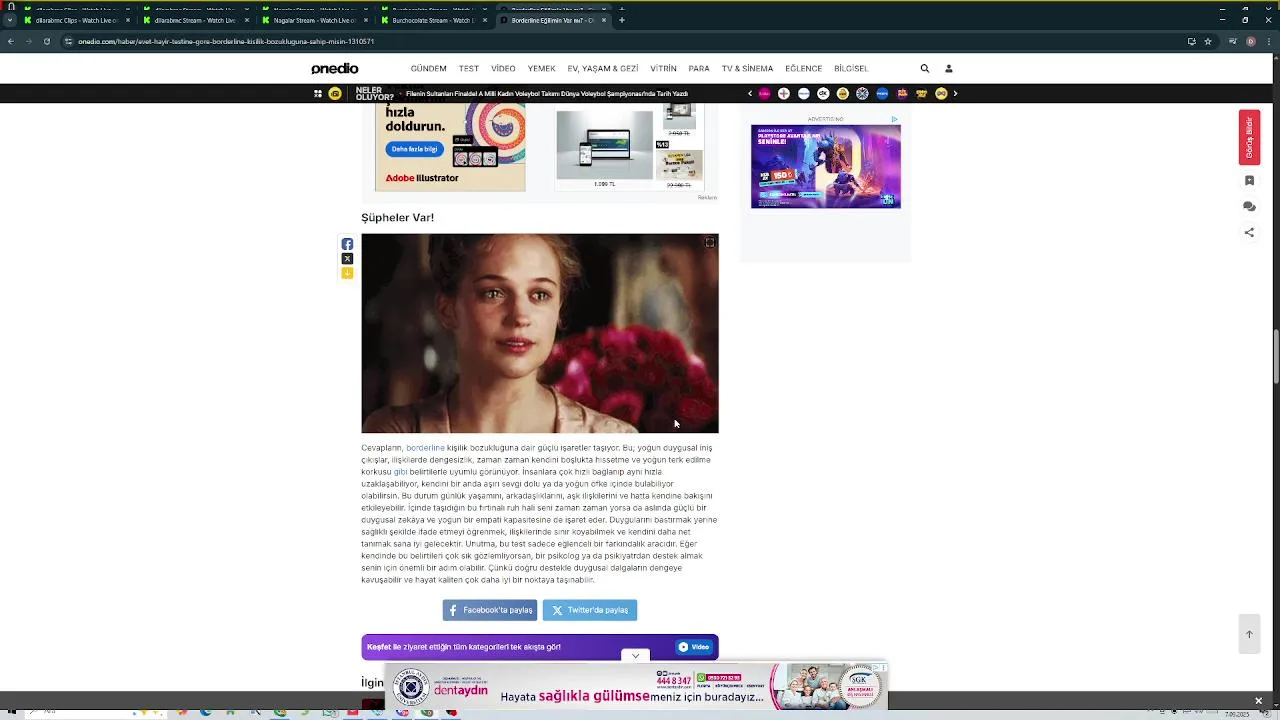Open the 'gibi' link in paragraph

pyautogui.click(x=400, y=472)
